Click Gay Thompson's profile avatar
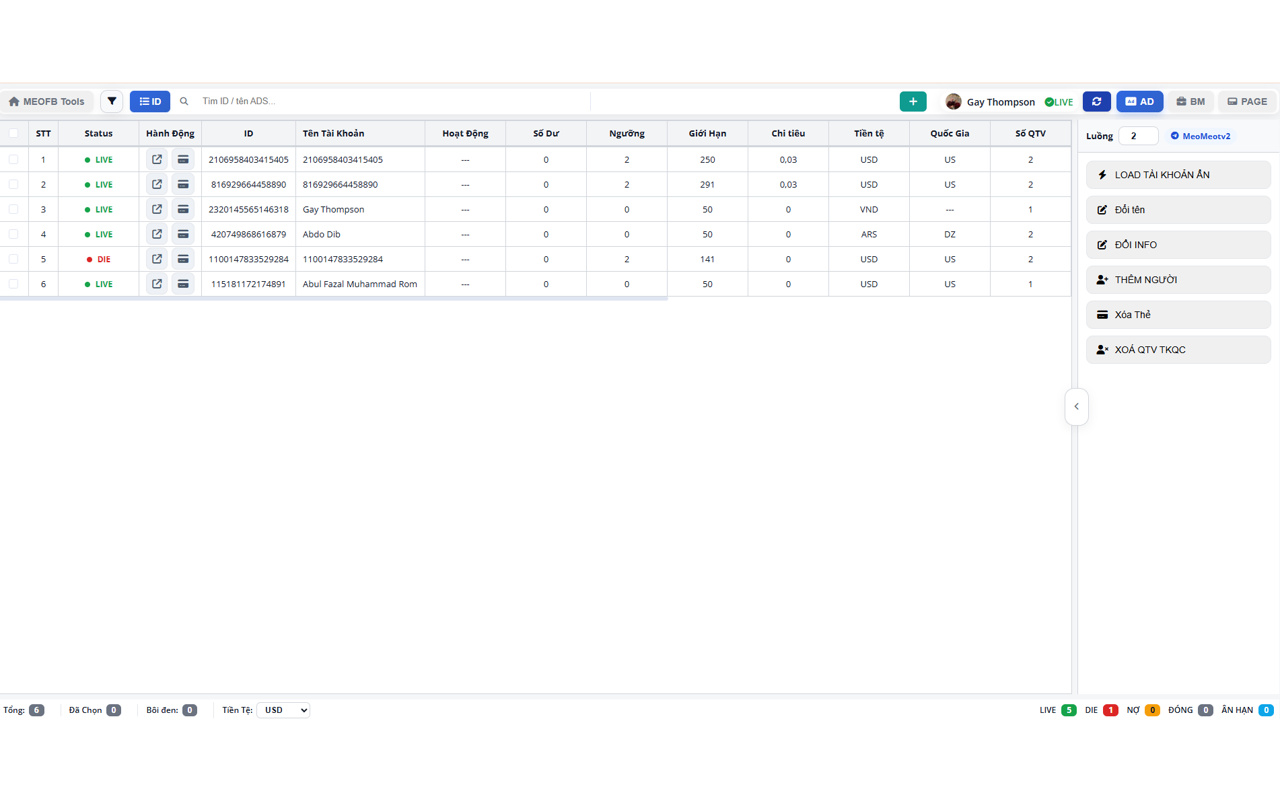 pyautogui.click(x=953, y=101)
